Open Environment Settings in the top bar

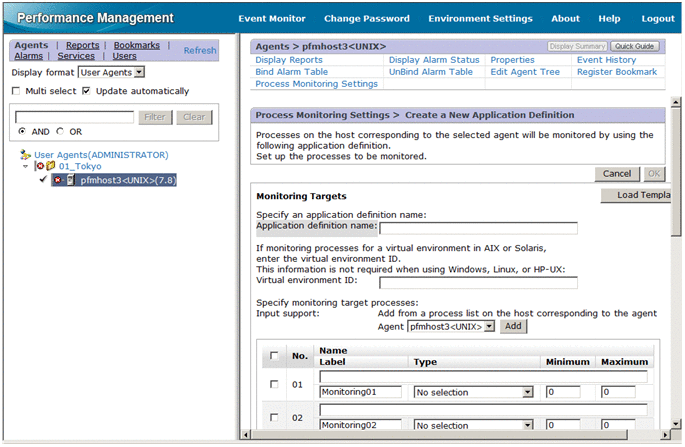click(480, 19)
